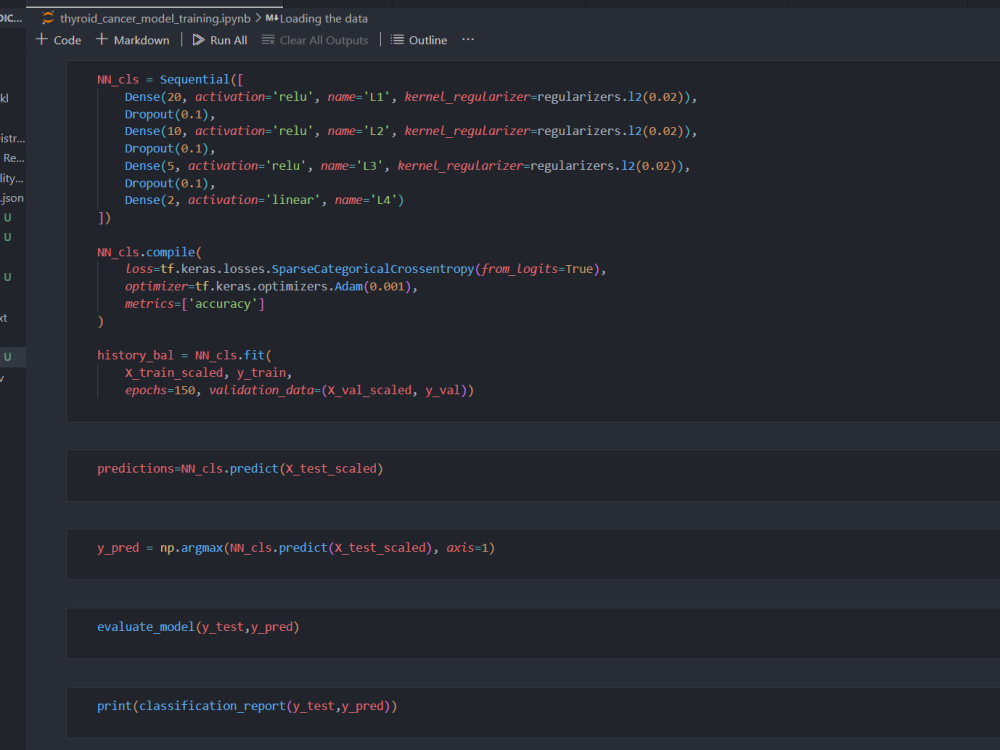The image size is (1000, 750).
Task: Click the Jupyter notebook file icon in breadcrumb
Action: 48,18
